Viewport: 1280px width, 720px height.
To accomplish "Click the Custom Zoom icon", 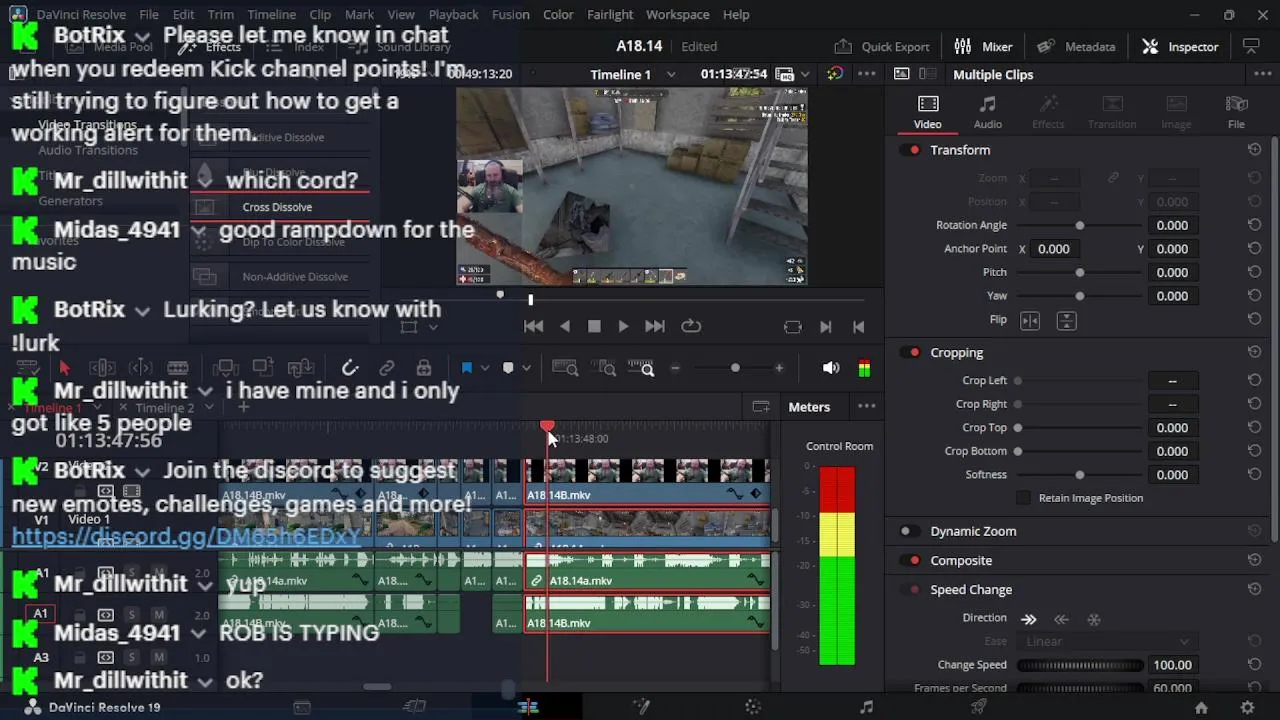I will [x=641, y=368].
